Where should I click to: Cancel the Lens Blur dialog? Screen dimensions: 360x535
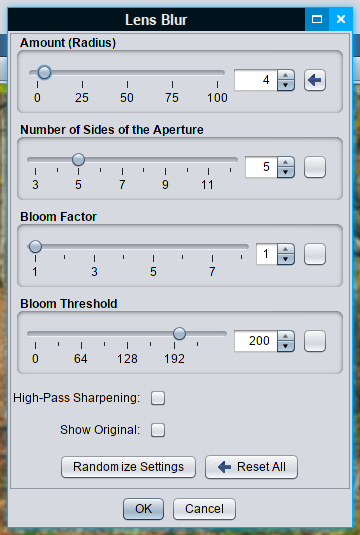[204, 509]
